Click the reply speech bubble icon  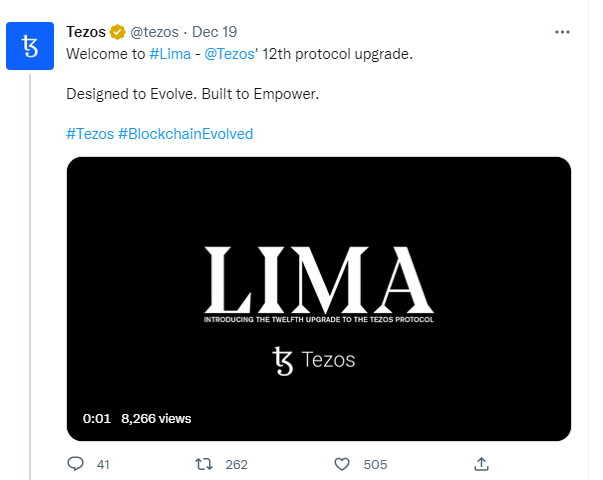[x=75, y=464]
